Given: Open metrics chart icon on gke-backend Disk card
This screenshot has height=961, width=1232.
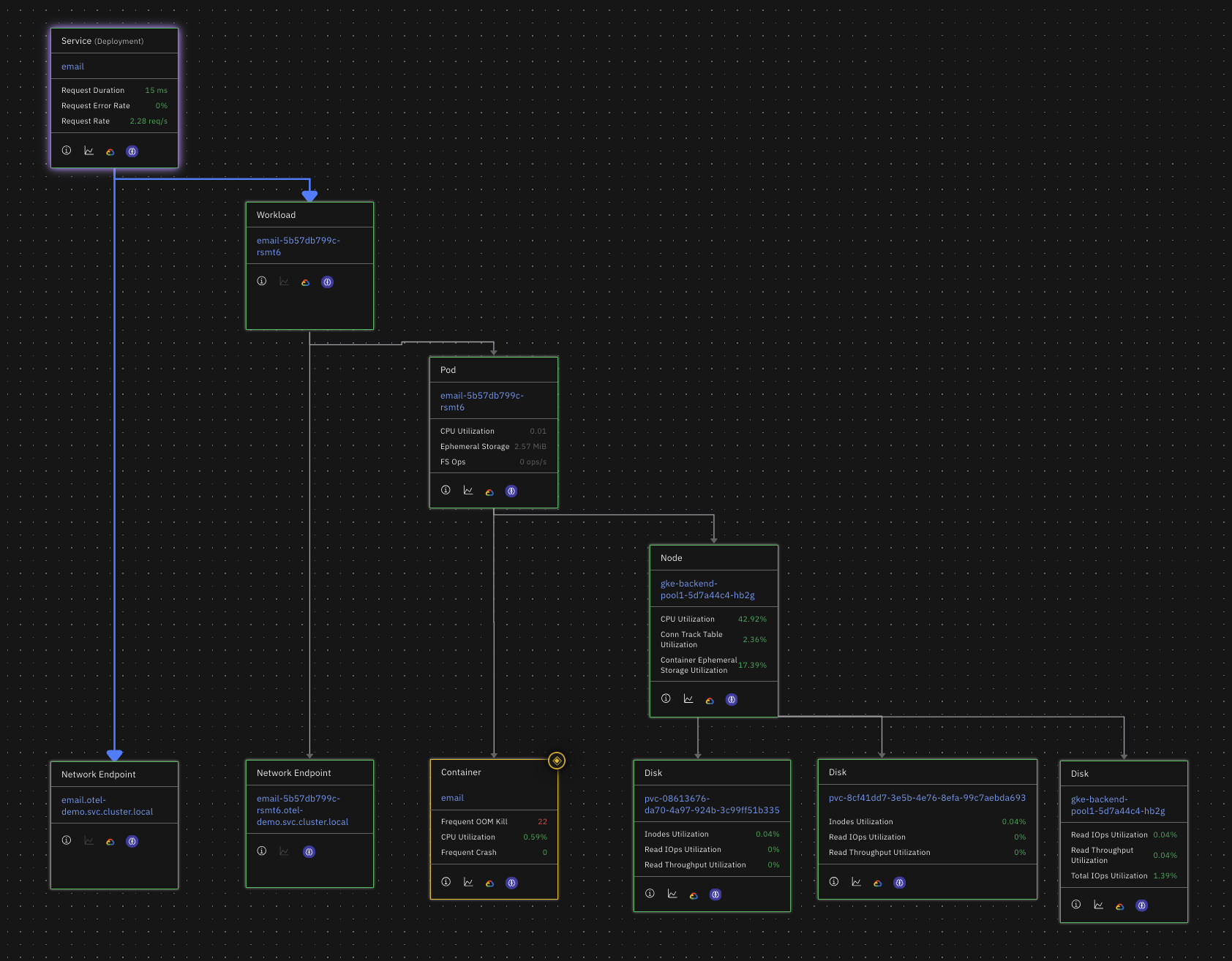Looking at the screenshot, I should [x=1099, y=905].
